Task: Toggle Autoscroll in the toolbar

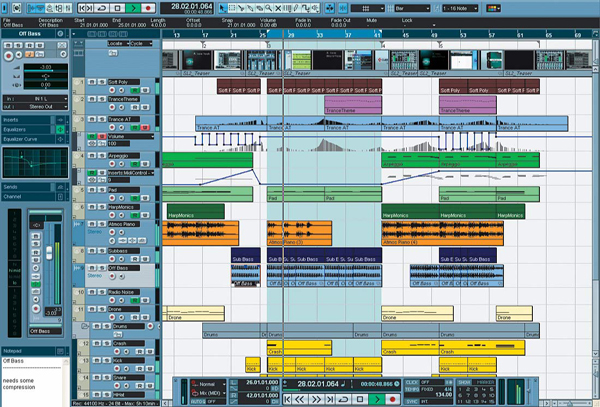Action: [329, 8]
